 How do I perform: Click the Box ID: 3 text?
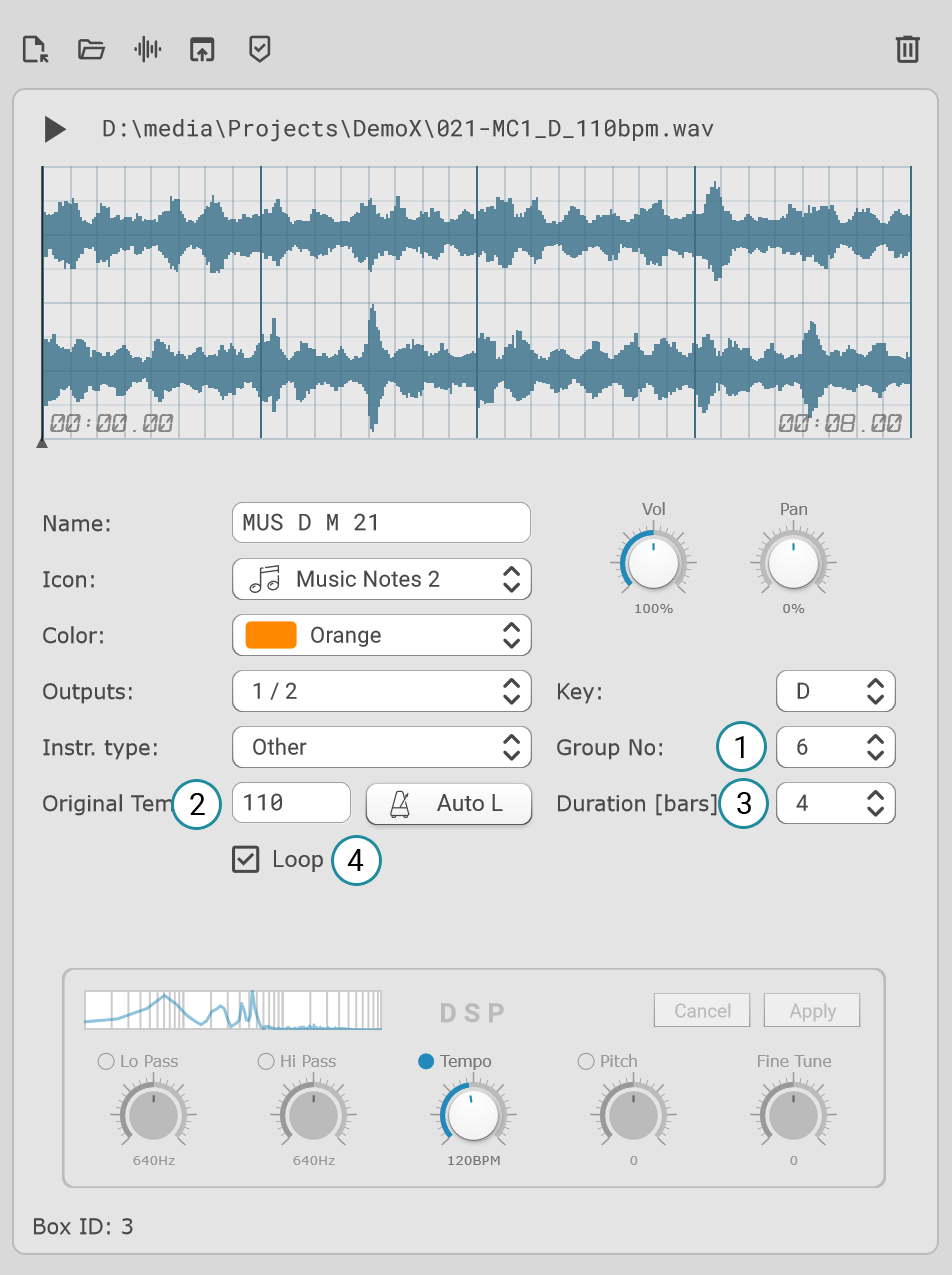click(83, 1227)
